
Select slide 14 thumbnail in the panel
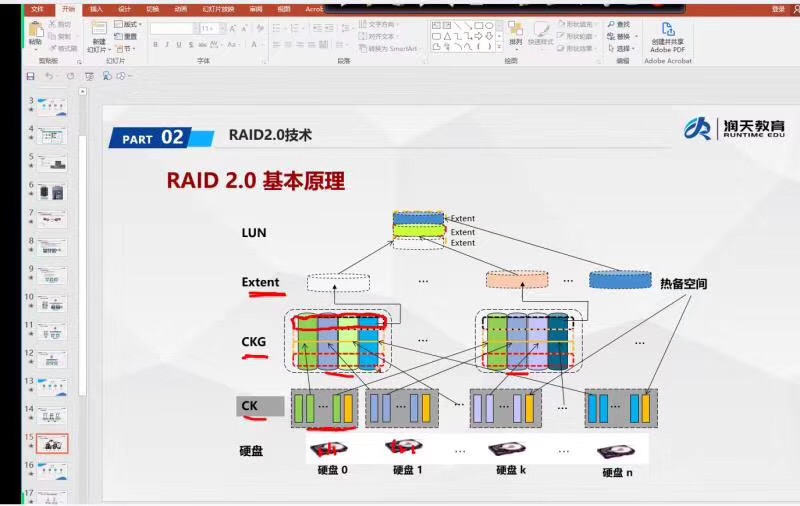pos(52,415)
